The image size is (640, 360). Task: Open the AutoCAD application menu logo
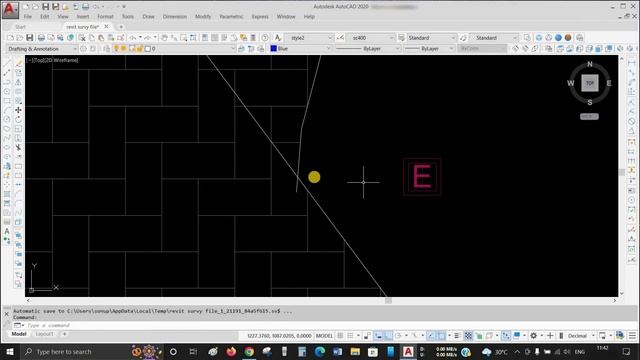point(10,10)
